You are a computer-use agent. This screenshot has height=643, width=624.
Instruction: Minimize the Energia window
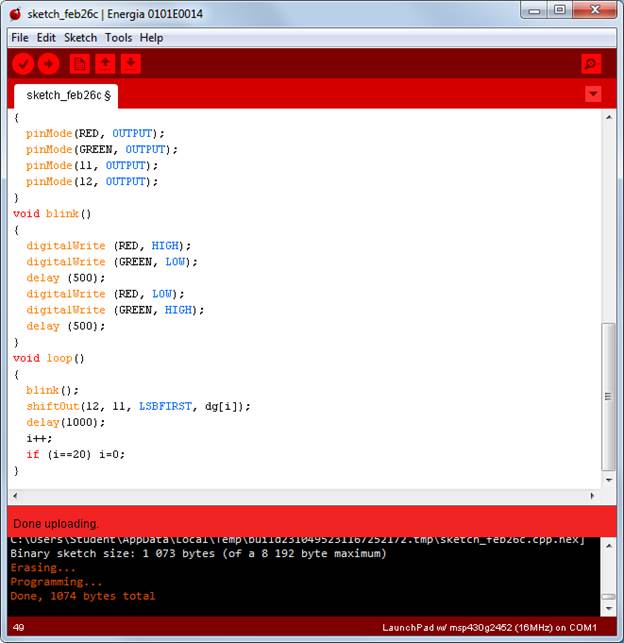coord(534,10)
